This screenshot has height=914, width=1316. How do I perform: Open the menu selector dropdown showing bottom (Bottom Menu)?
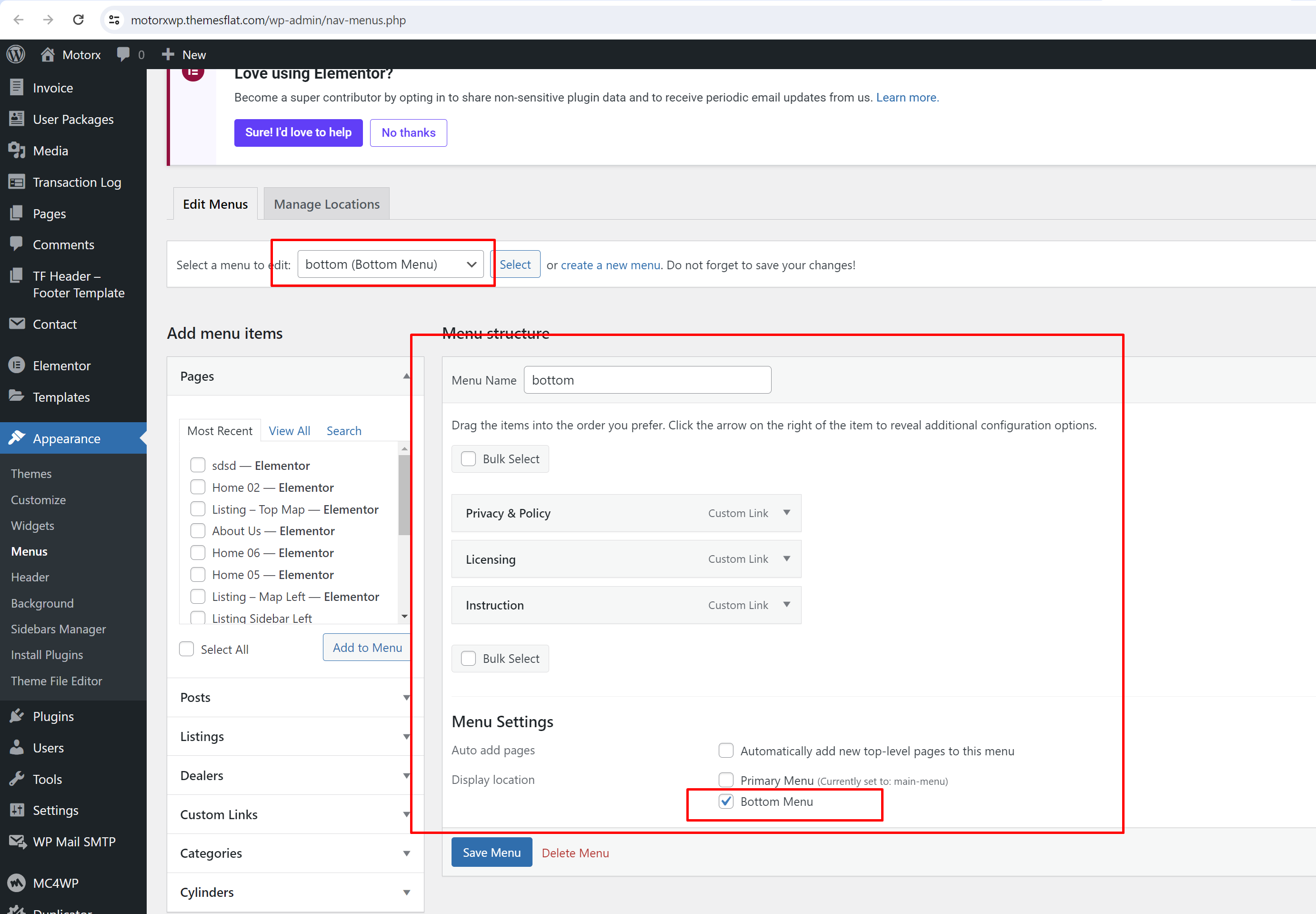(391, 264)
